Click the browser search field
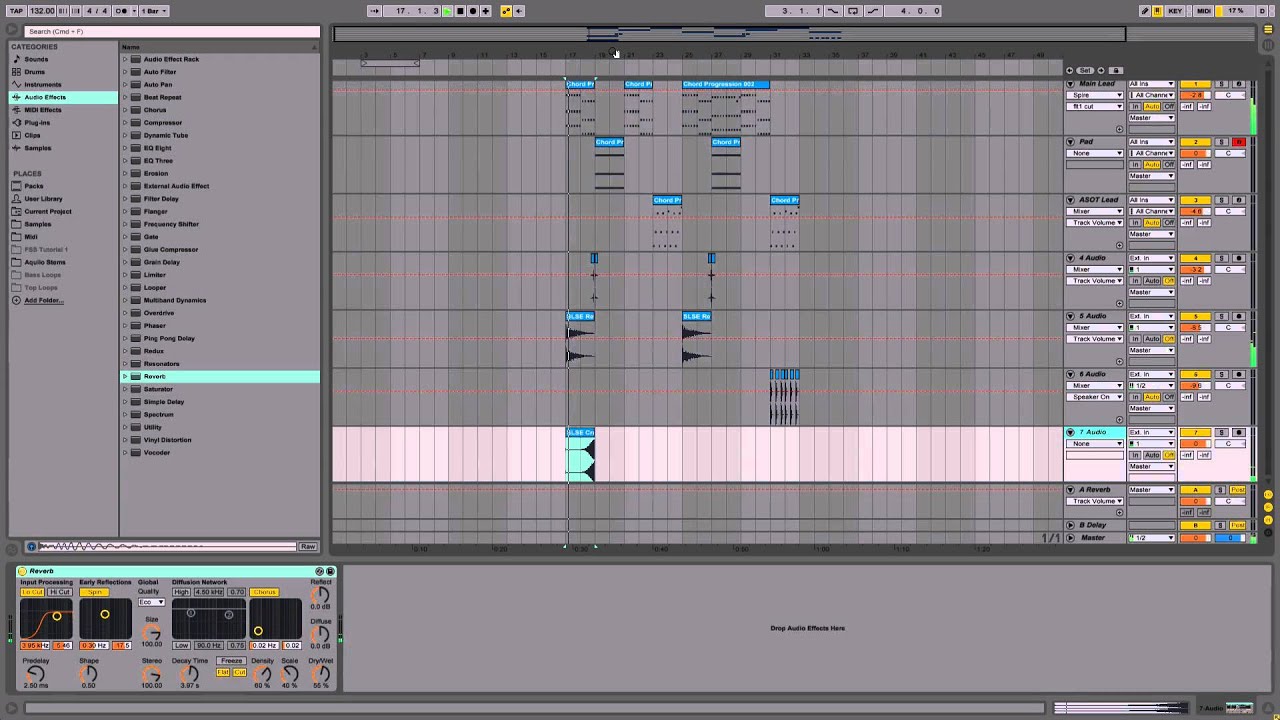Viewport: 1280px width, 720px height. pos(172,32)
